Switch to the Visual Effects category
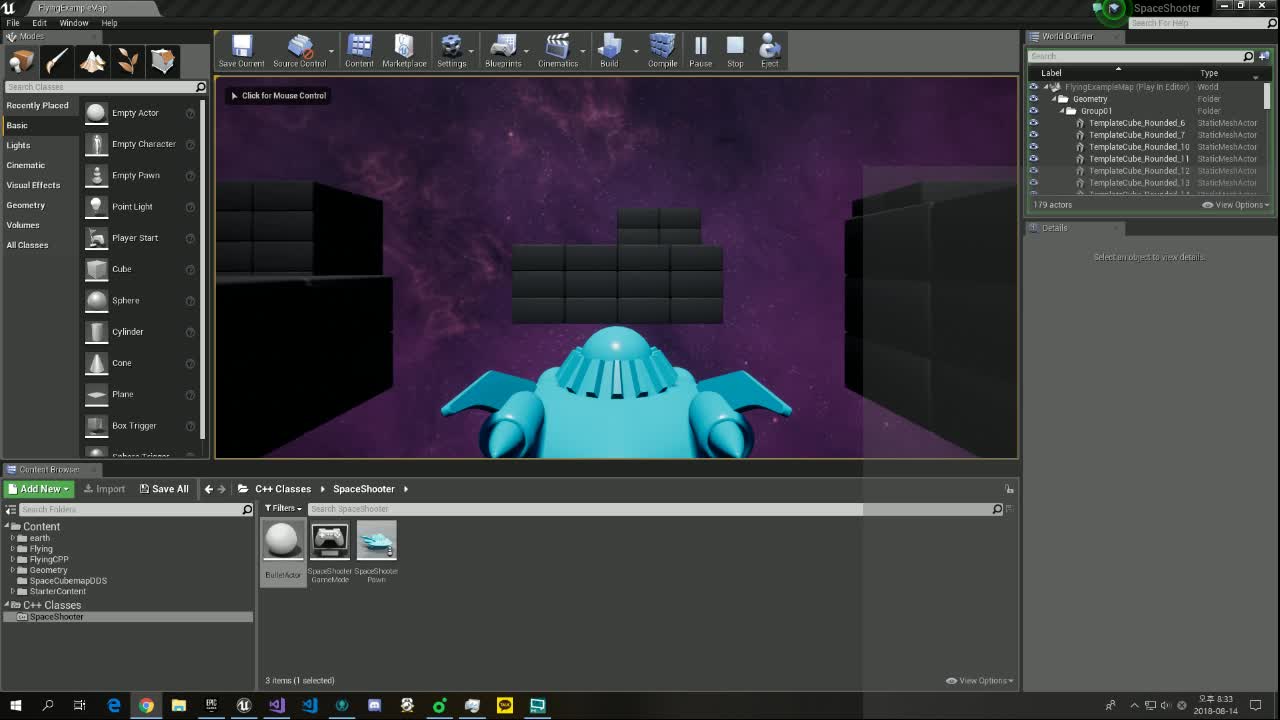The image size is (1280, 720). point(33,185)
